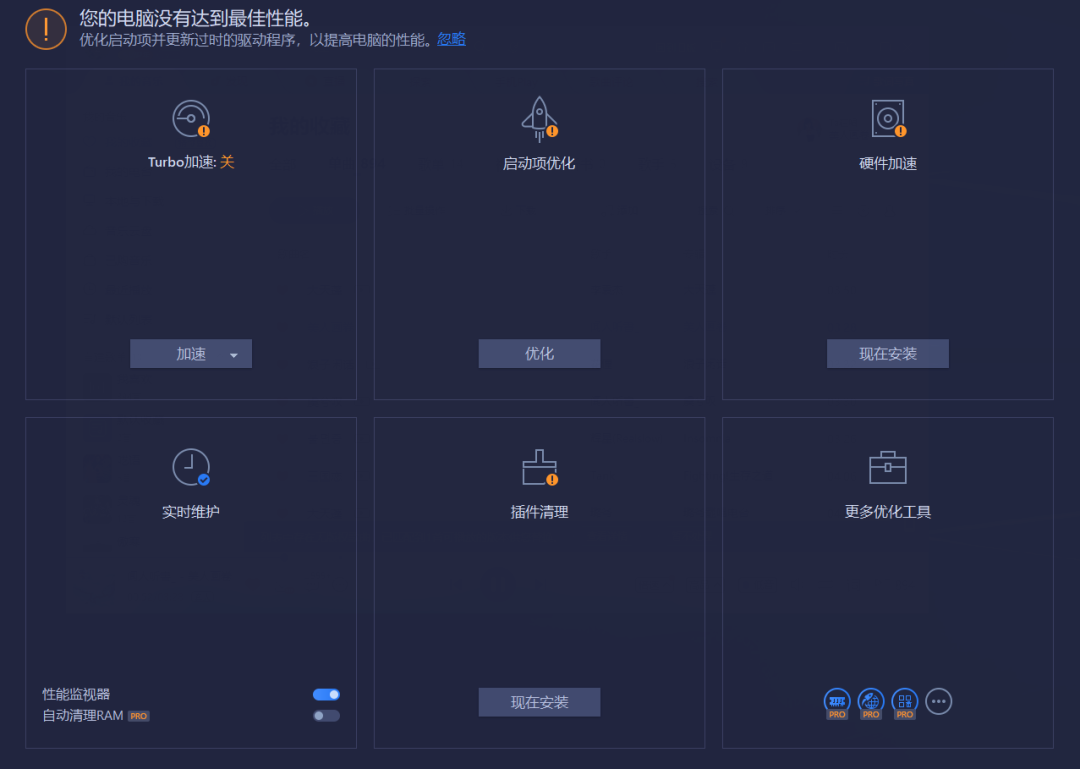The height and width of the screenshot is (769, 1080).
Task: Click the 启动项优化 title text
Action: [x=539, y=163]
